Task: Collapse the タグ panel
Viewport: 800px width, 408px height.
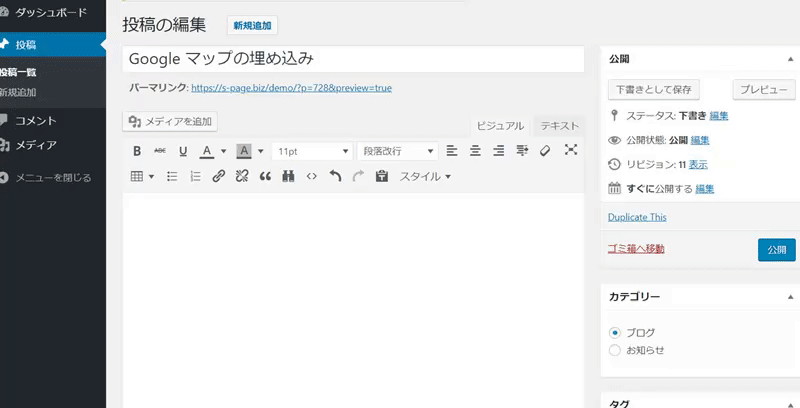Action: 790,404
